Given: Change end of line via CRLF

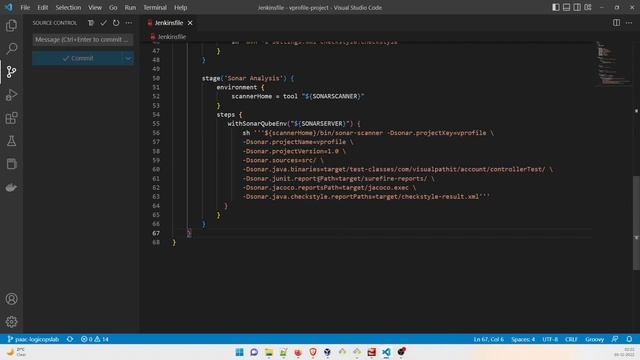Looking at the screenshot, I should [571, 339].
